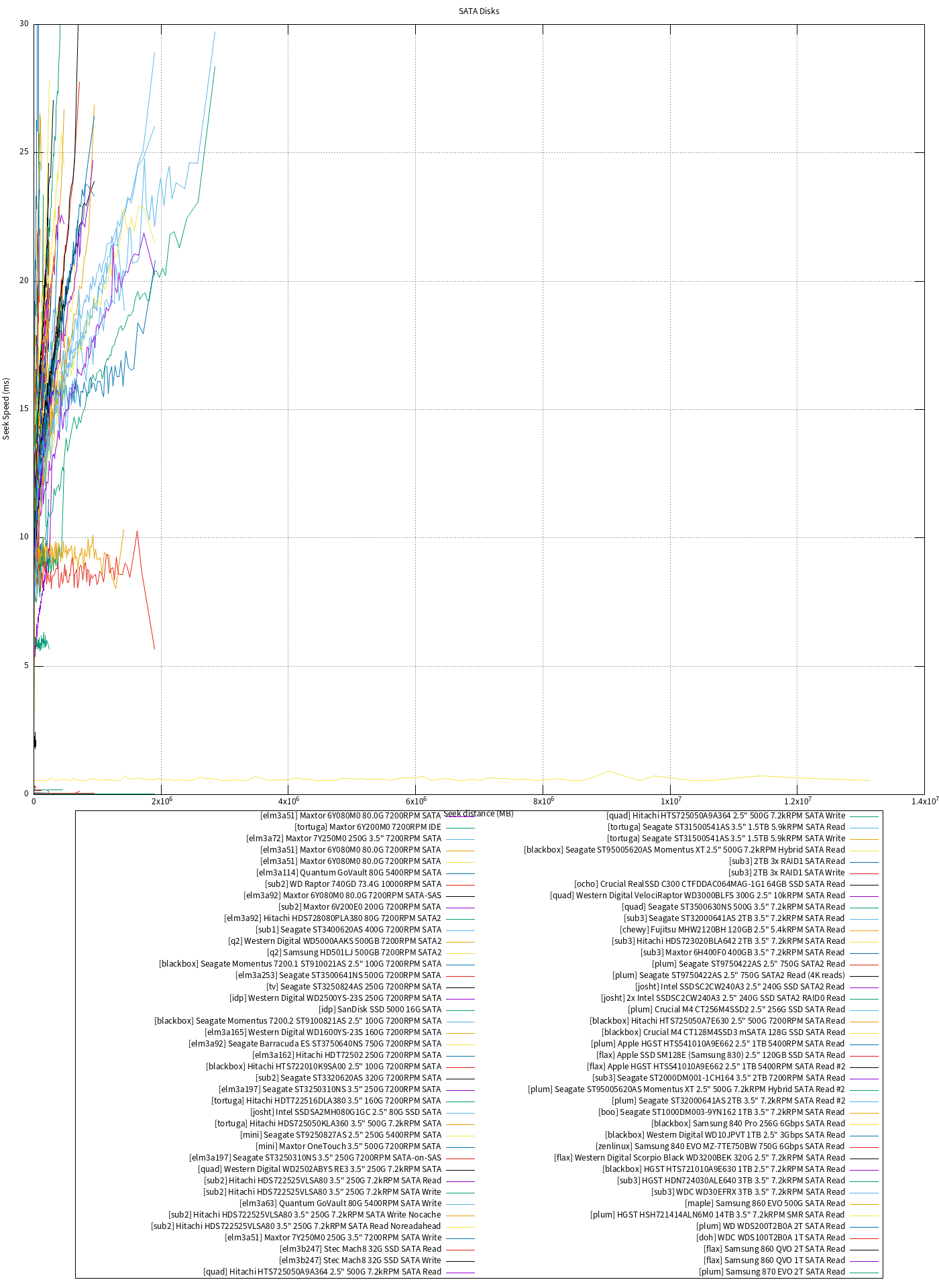939x1288 pixels.
Task: Click the 'Seek distance (MB)' x-axis label
Action: point(478,814)
